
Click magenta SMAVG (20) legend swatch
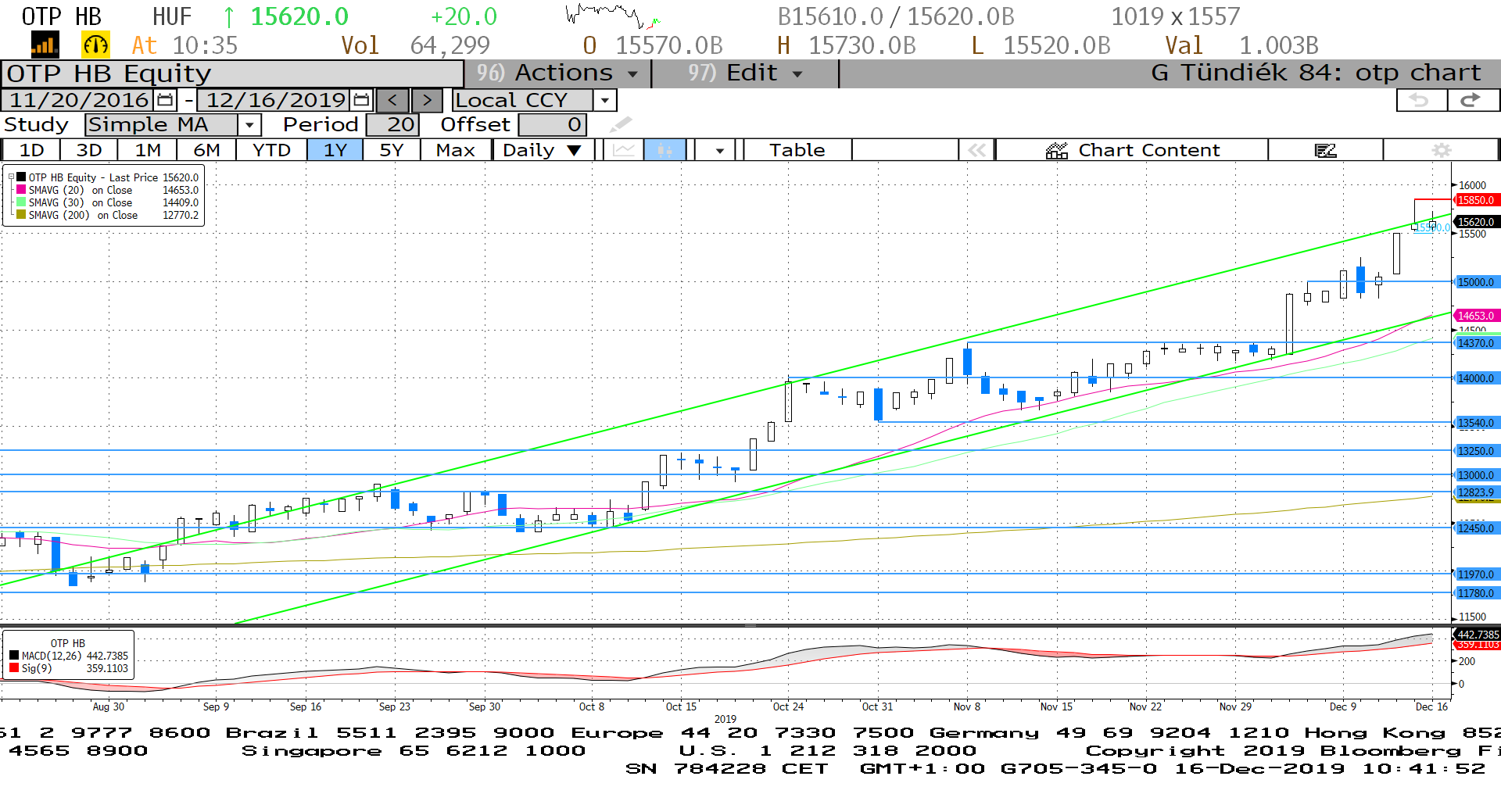pos(22,190)
